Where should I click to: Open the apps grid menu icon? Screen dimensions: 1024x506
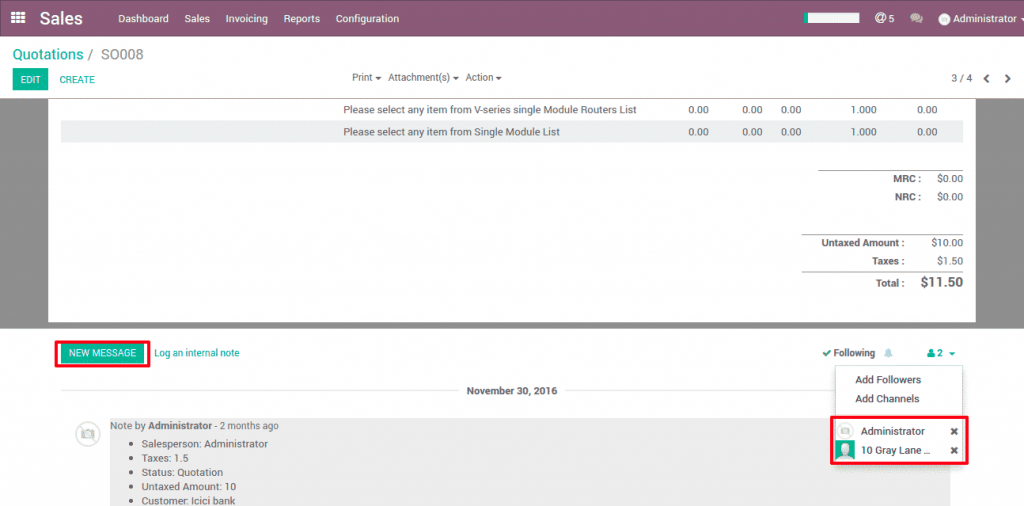pos(18,18)
